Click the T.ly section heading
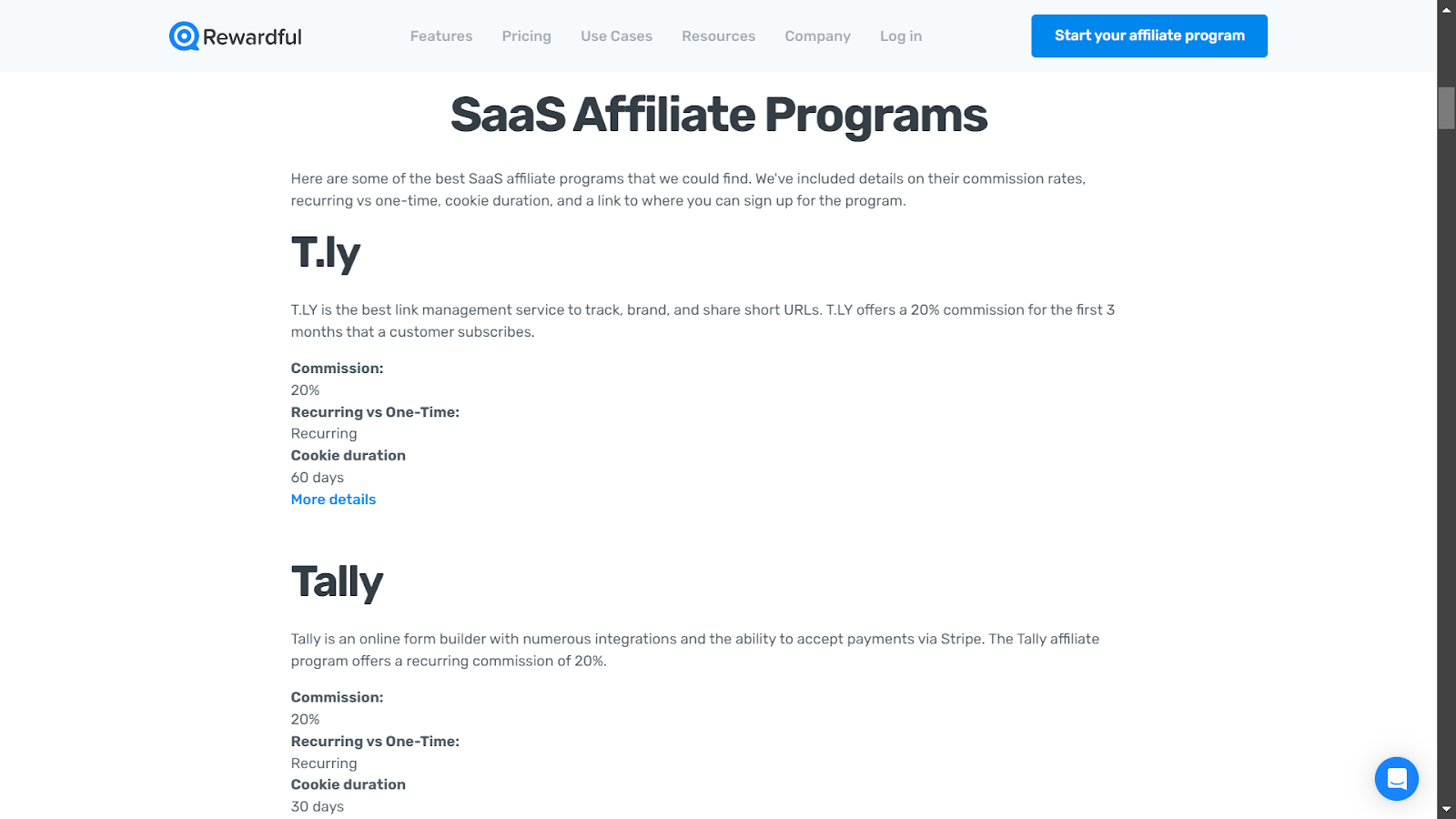 326,253
